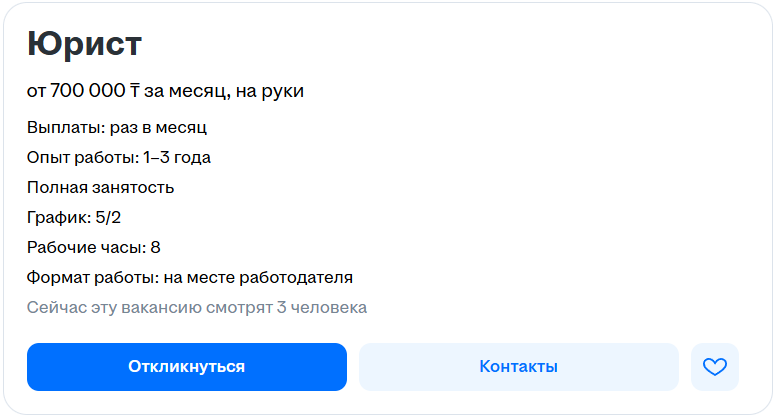Viewport: 773px width, 417px height.
Task: Select the 8 working hours value
Action: pyautogui.click(x=155, y=247)
